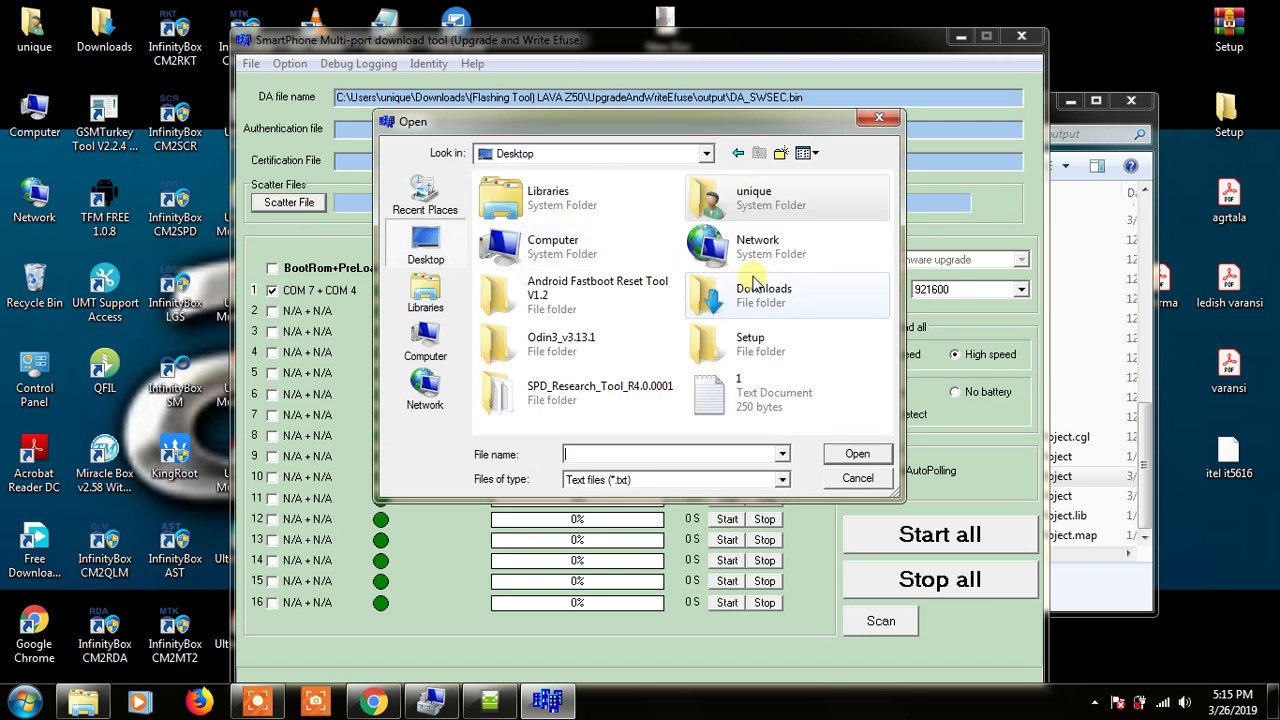Screen dimensions: 1280x720
Task: Select the text document named 1
Action: (x=787, y=393)
